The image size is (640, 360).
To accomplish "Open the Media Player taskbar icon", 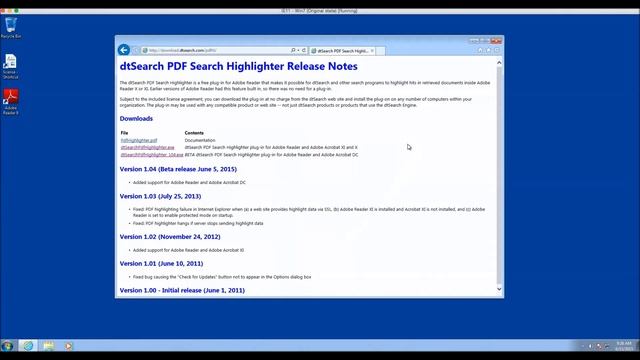I will click(68, 346).
